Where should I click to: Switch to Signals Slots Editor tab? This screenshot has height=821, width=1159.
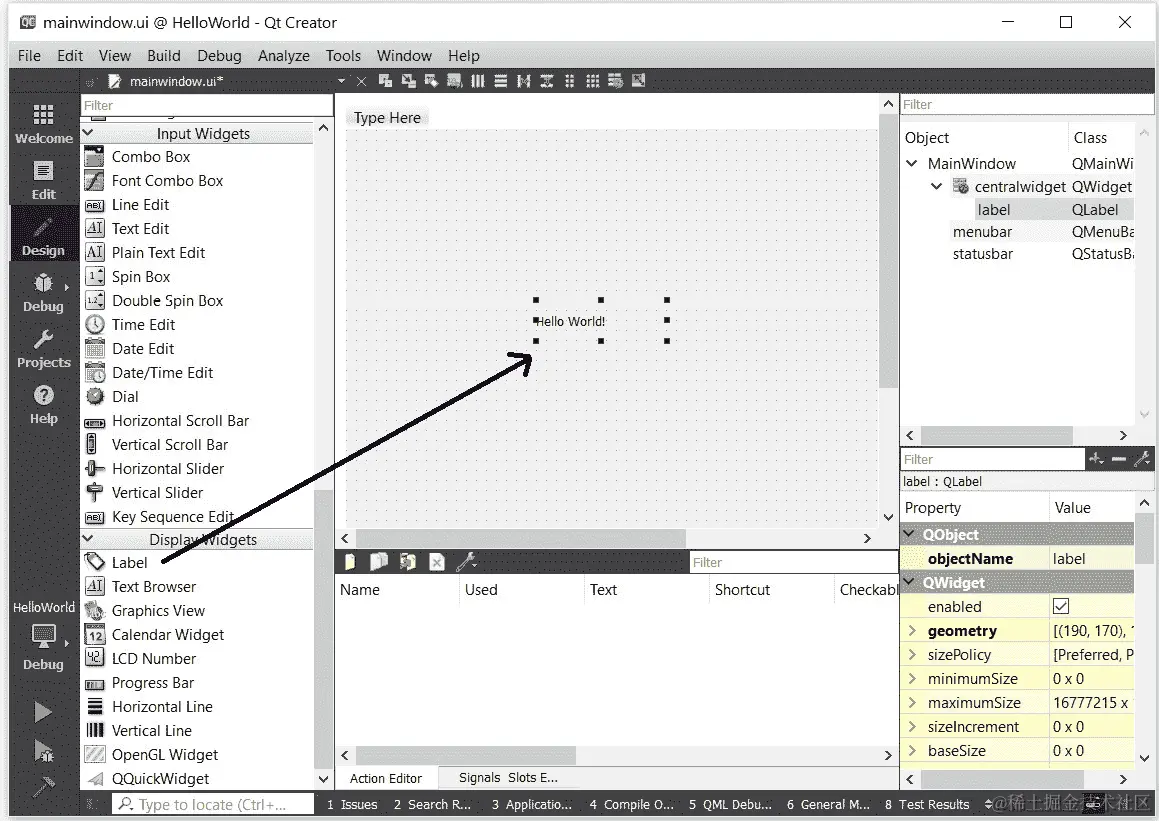(x=508, y=777)
